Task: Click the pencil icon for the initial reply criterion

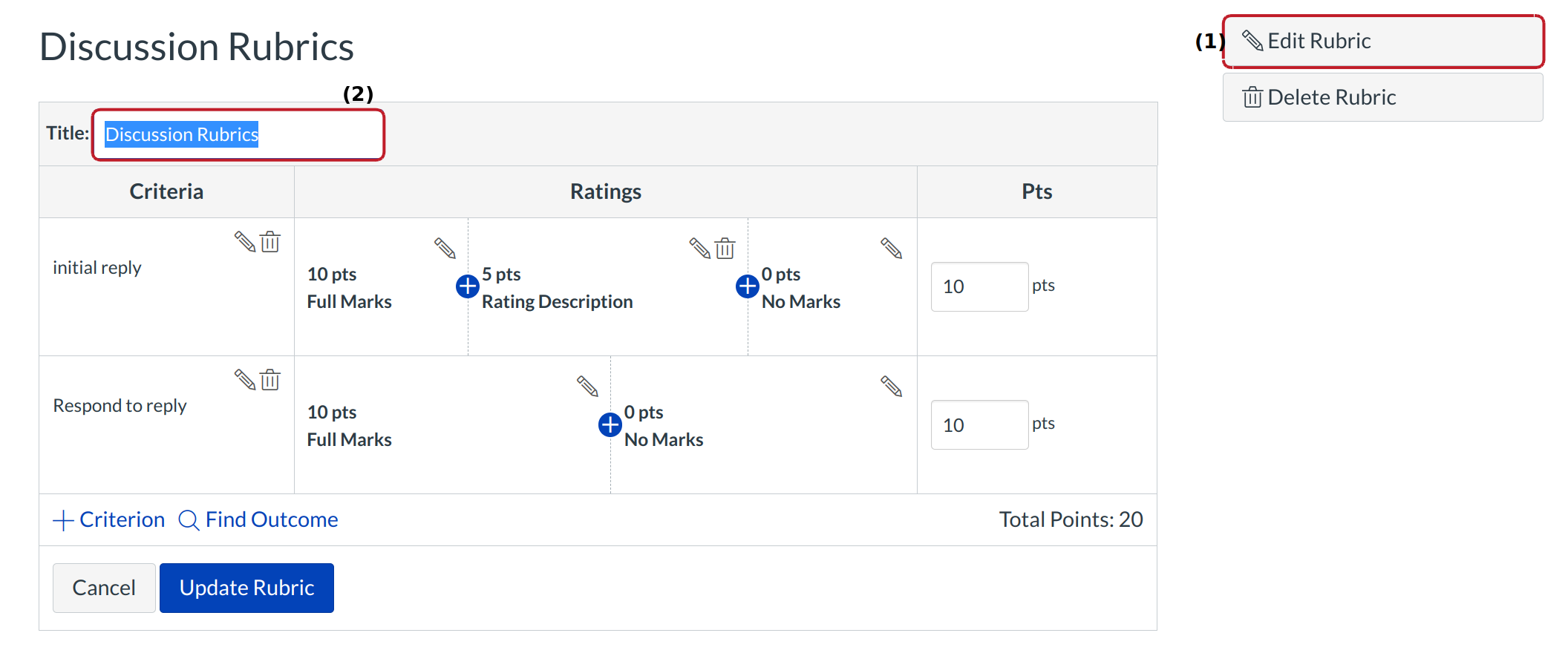Action: click(x=244, y=242)
